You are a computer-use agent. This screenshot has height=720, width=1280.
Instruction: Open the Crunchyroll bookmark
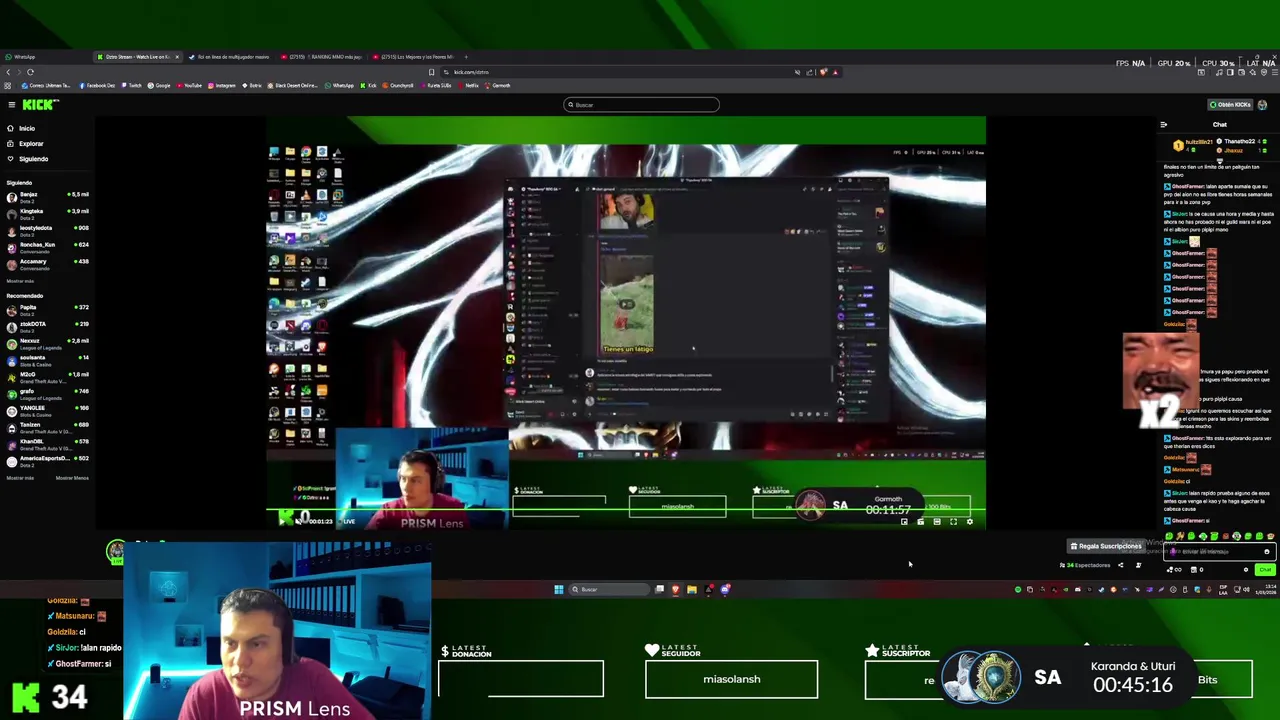pyautogui.click(x=398, y=85)
